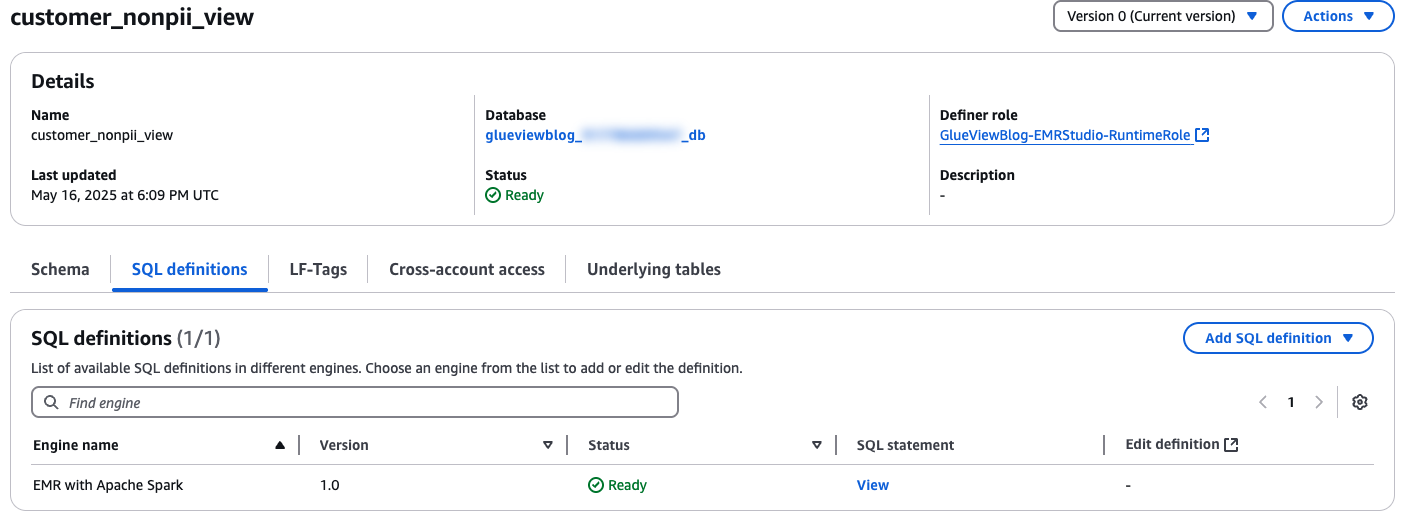Open the GlueViewBlog-EMRStudio-RuntimeRole link
1401x517 pixels.
(1065, 135)
